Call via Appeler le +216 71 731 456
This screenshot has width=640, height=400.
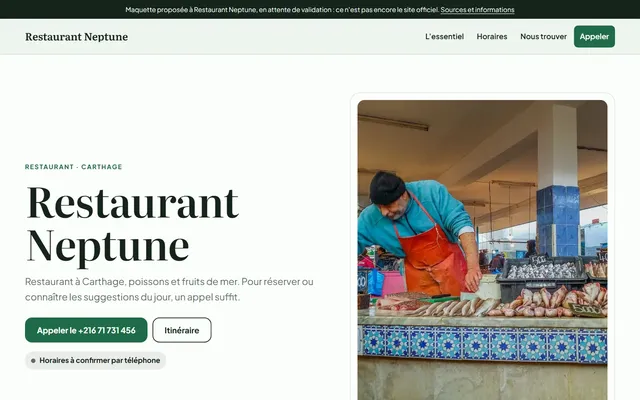(x=86, y=330)
